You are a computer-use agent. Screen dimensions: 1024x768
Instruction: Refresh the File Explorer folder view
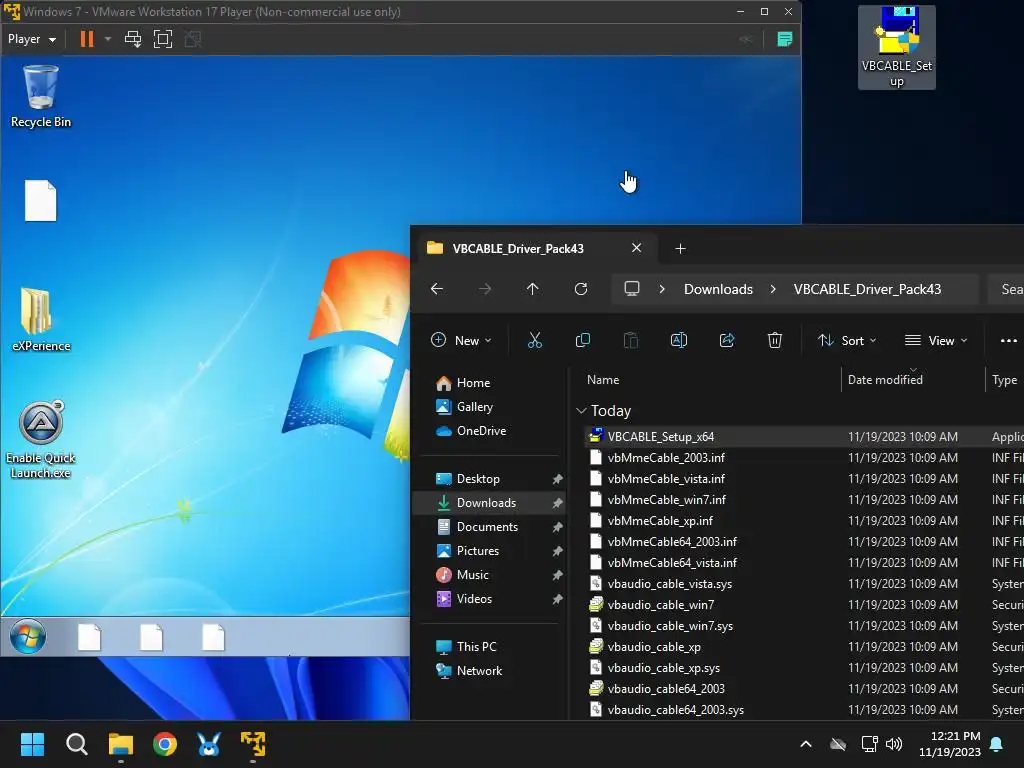coord(581,289)
